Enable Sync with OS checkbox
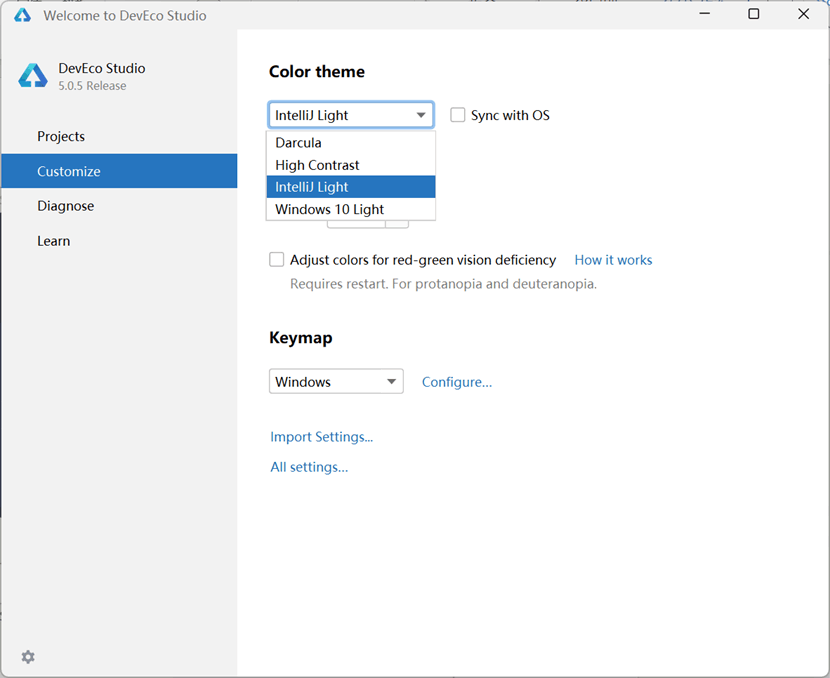Image resolution: width=830 pixels, height=678 pixels. (x=457, y=115)
